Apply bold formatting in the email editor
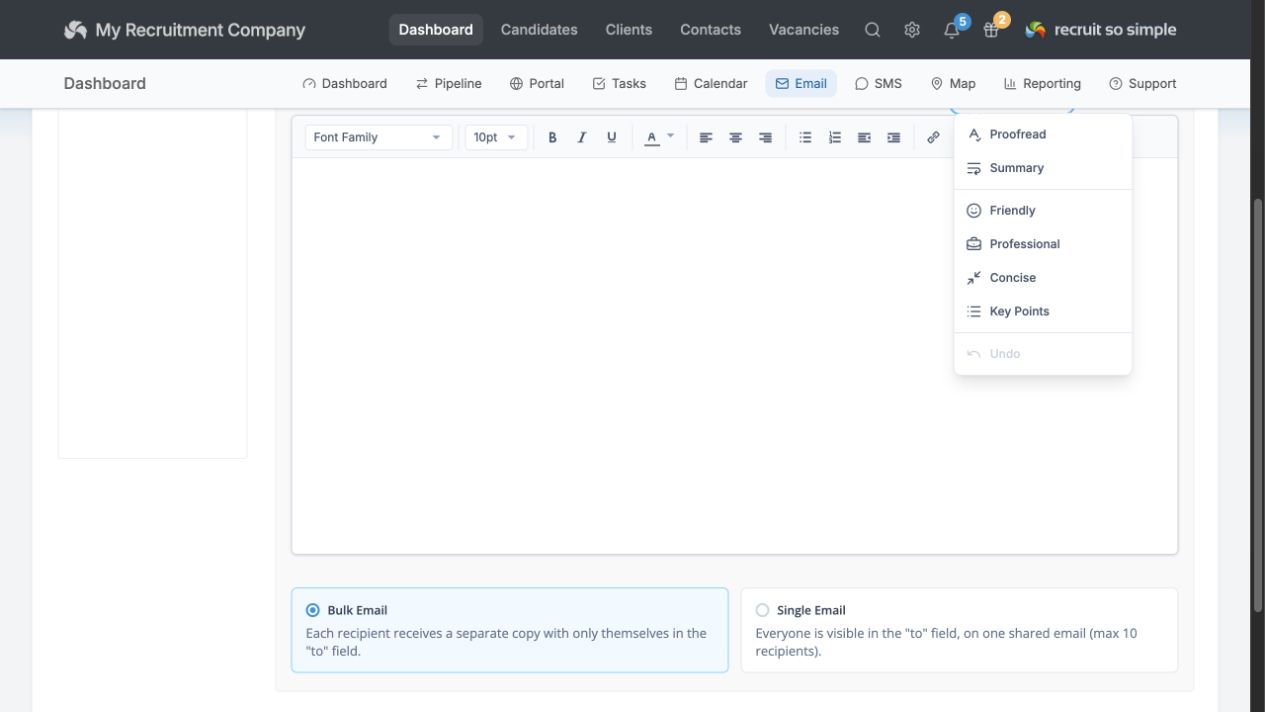This screenshot has width=1265, height=712. pos(552,137)
